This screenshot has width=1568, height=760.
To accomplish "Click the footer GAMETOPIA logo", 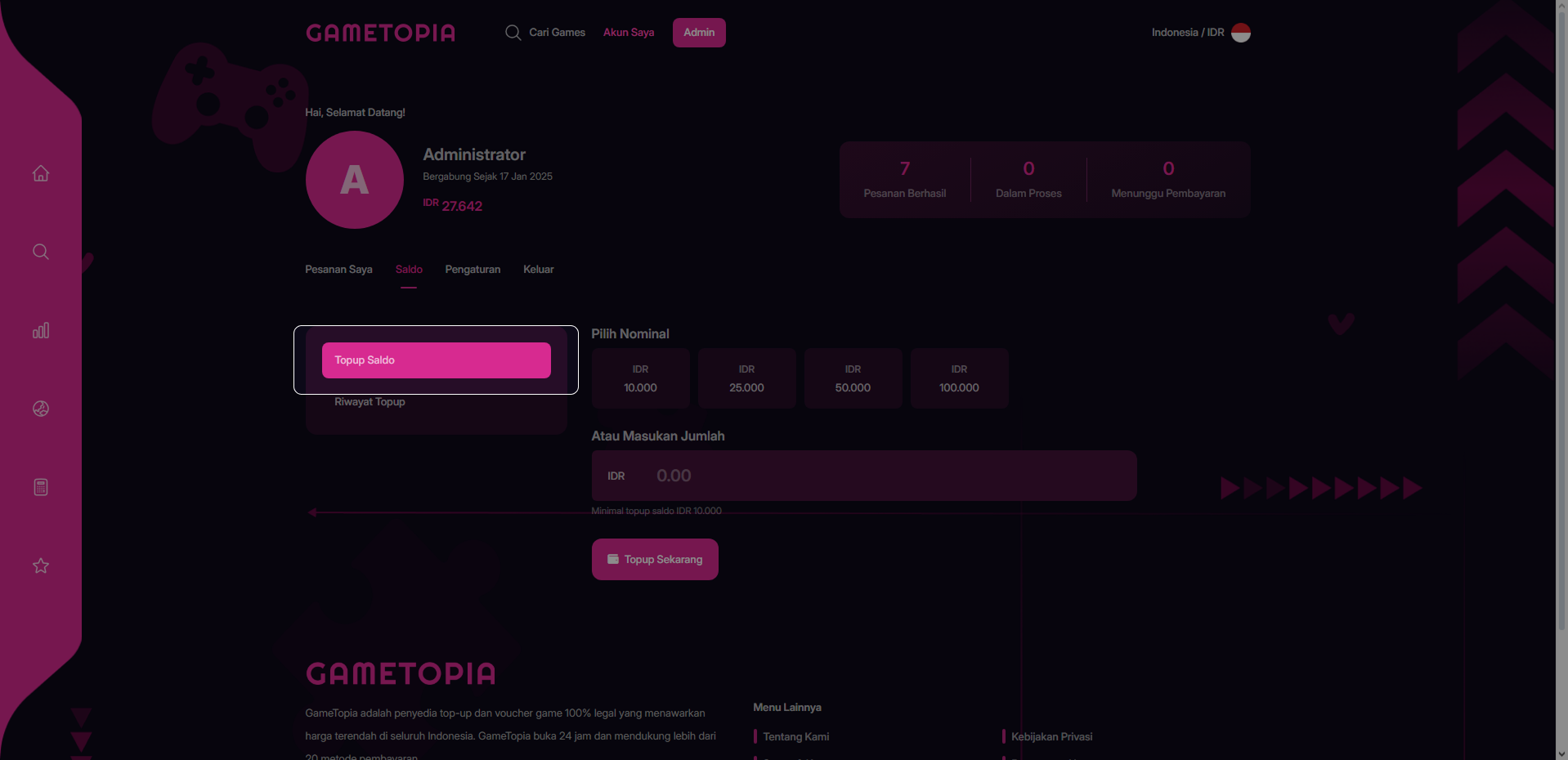I will (x=401, y=674).
